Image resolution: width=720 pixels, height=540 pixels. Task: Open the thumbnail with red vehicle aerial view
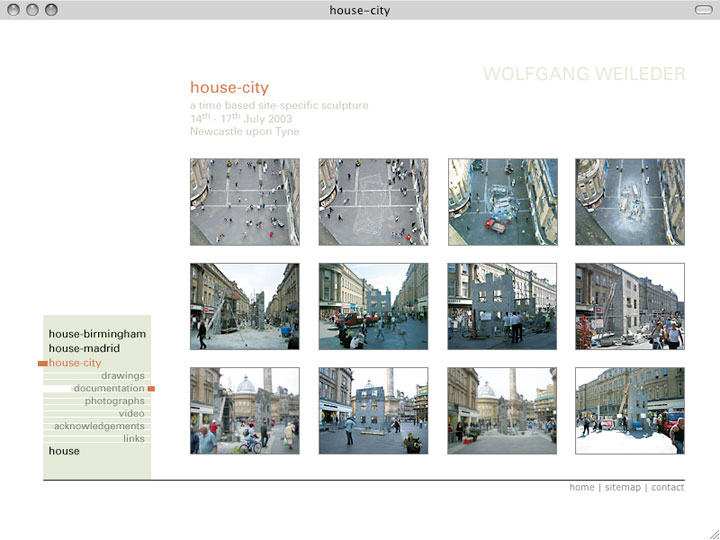502,202
